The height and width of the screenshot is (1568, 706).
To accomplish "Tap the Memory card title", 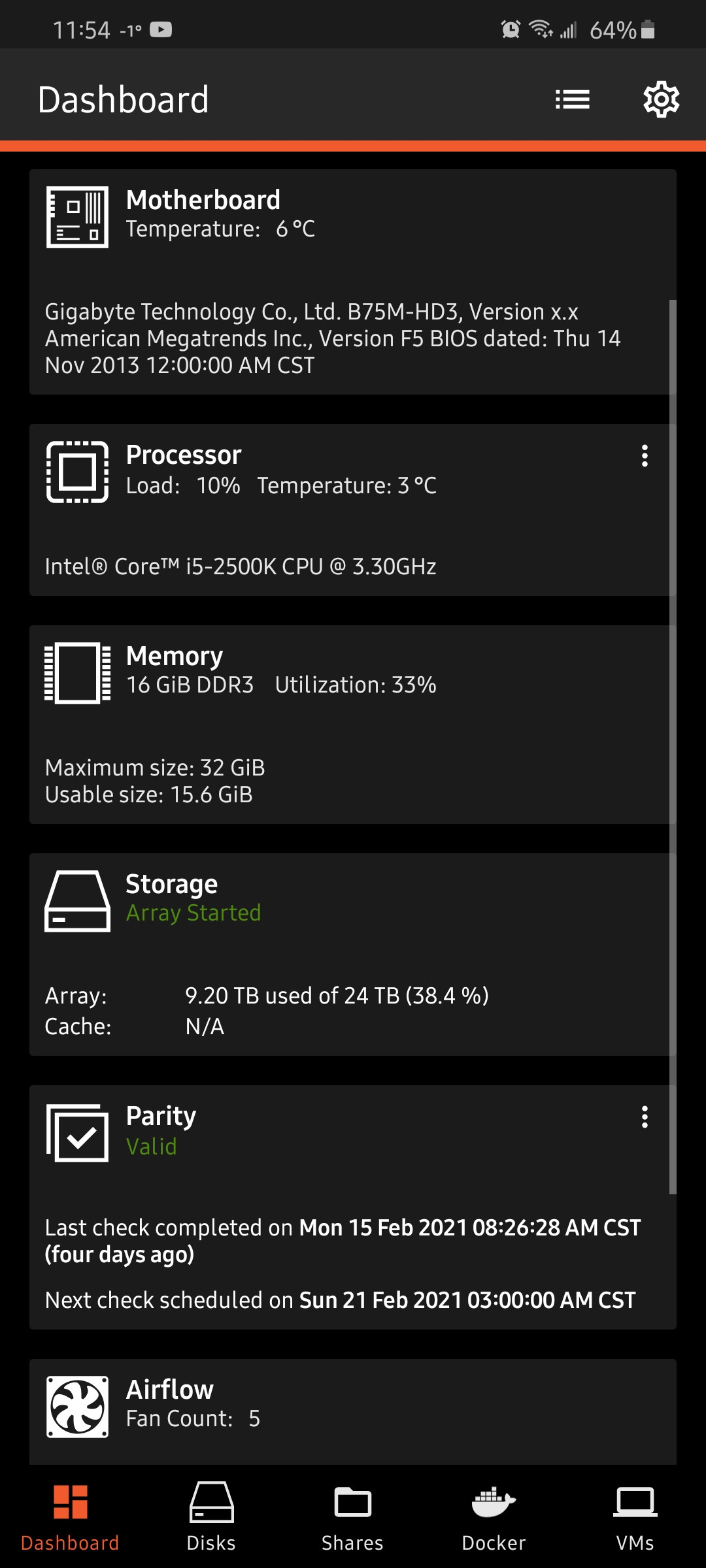I will pyautogui.click(x=175, y=656).
